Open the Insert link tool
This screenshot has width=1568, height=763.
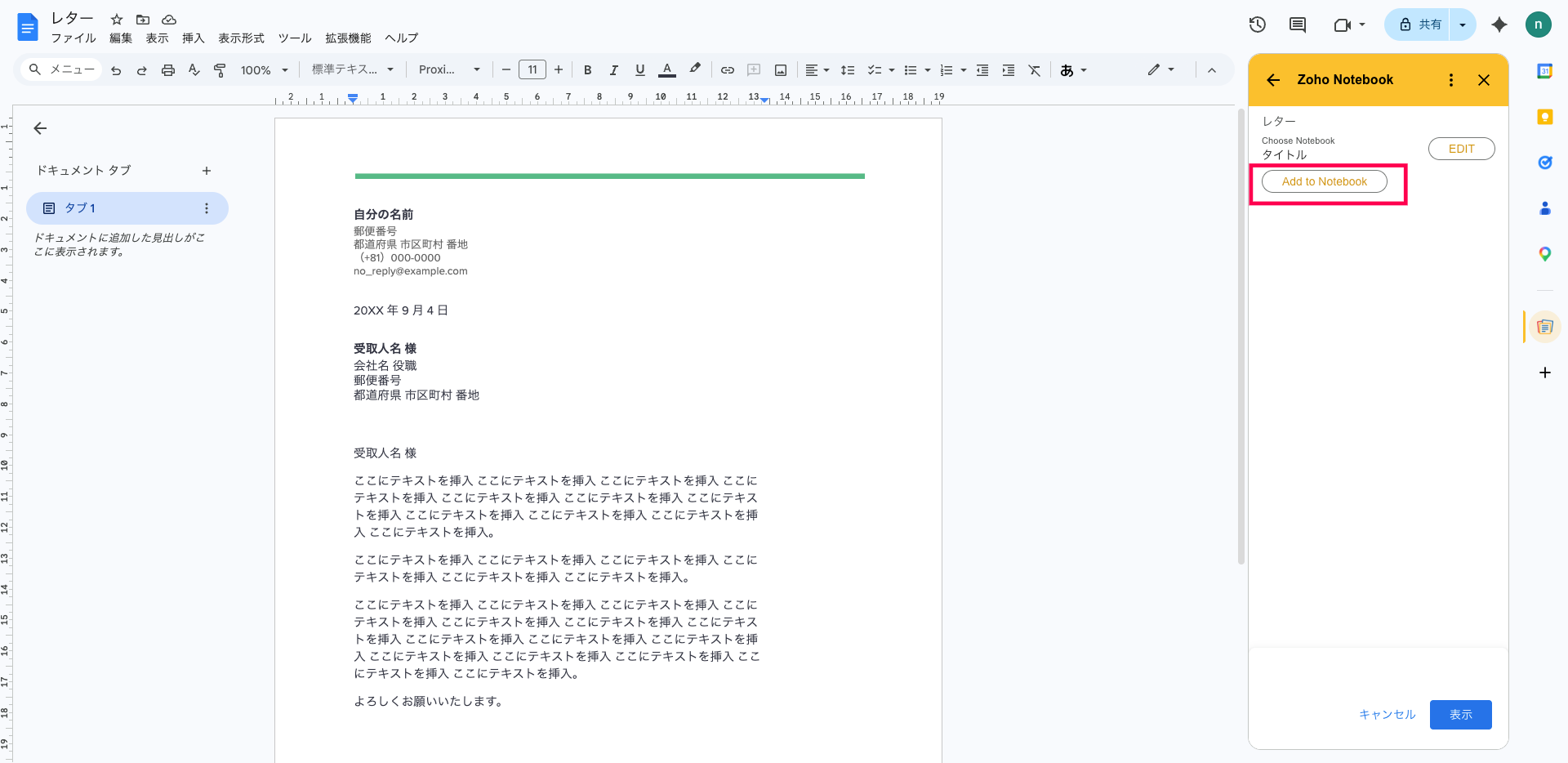[x=727, y=70]
